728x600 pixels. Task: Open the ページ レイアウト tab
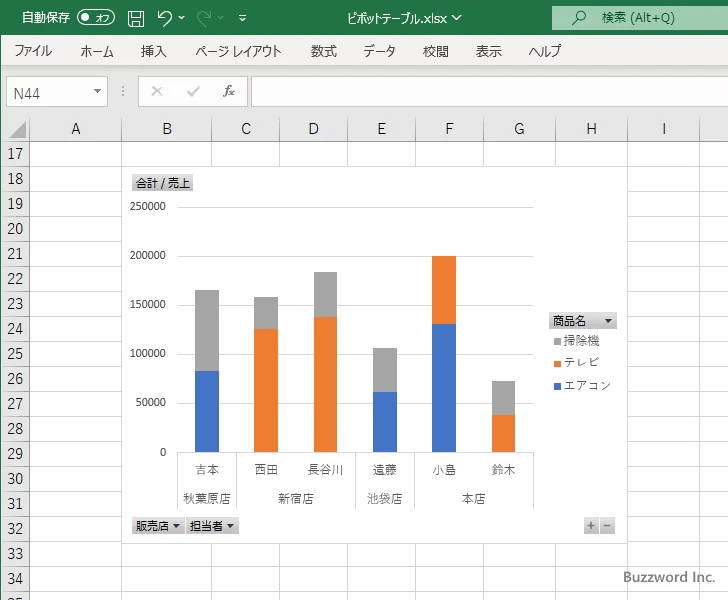pos(238,51)
